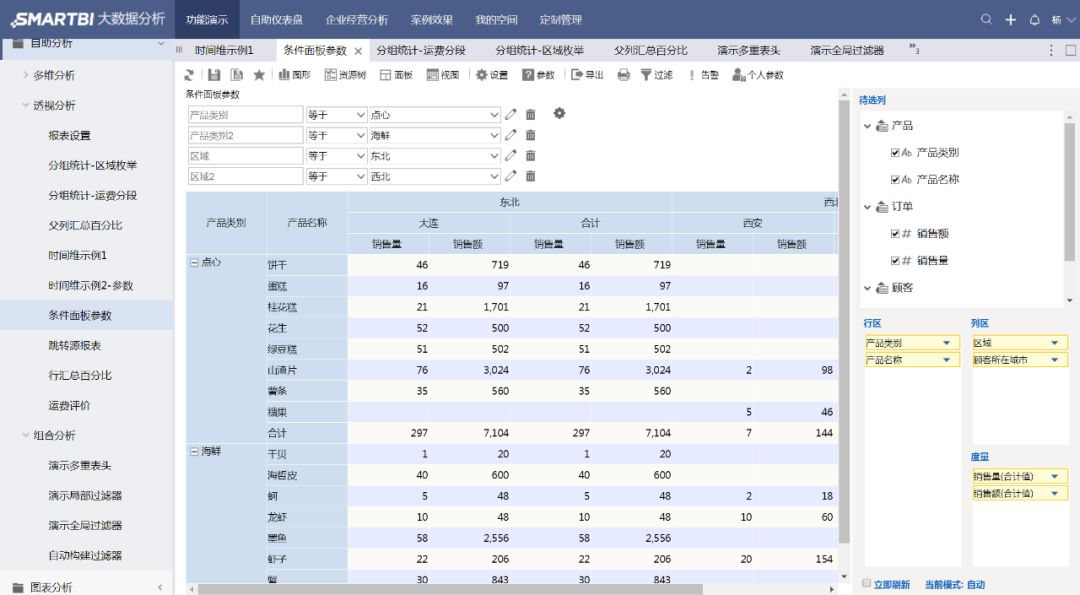Collapse the 点心 row group in the table
1080x595 pixels.
[194, 262]
